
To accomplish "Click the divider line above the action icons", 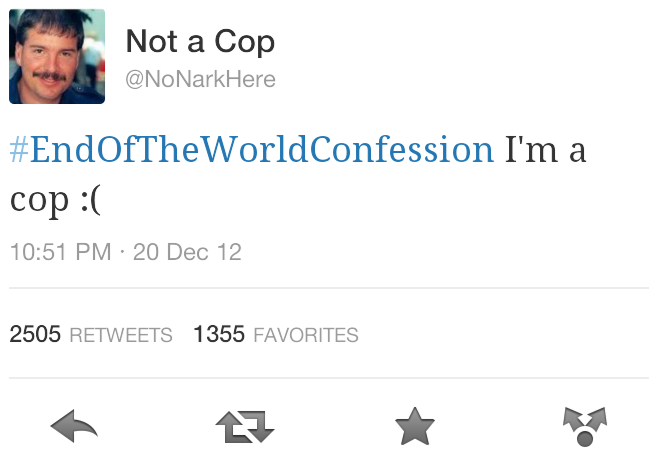I will (x=329, y=378).
